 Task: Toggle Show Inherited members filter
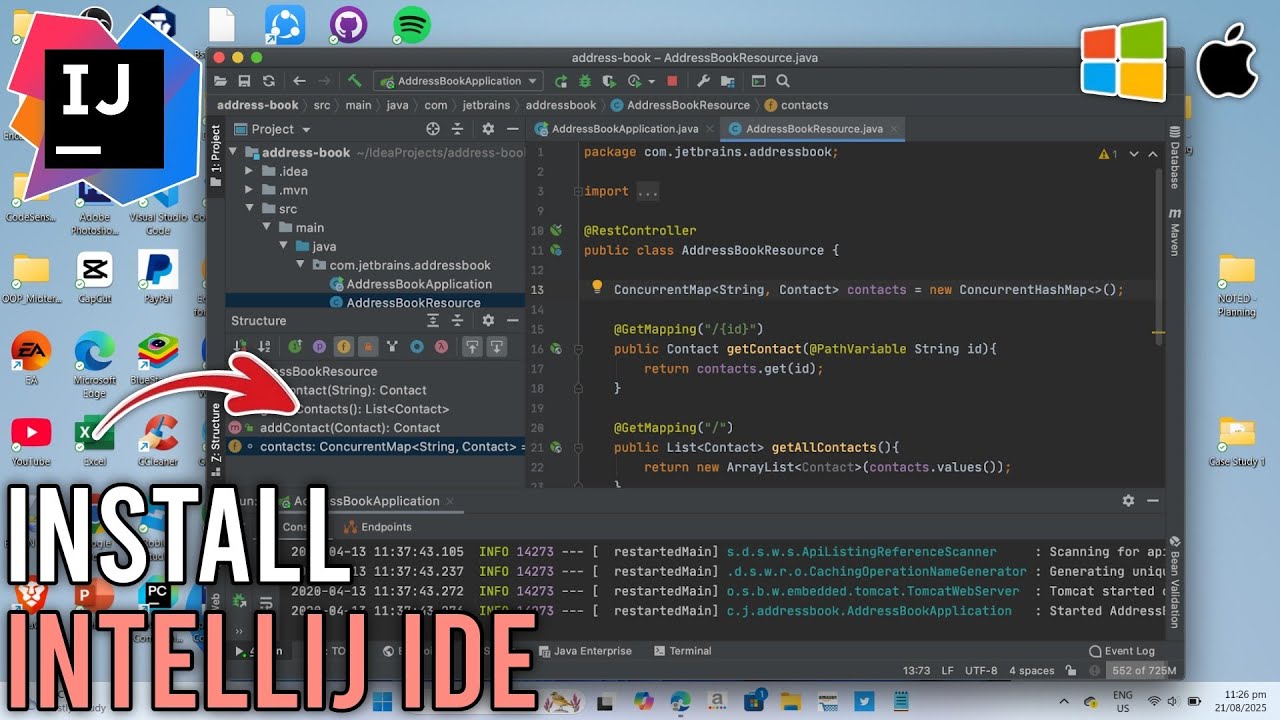392,346
